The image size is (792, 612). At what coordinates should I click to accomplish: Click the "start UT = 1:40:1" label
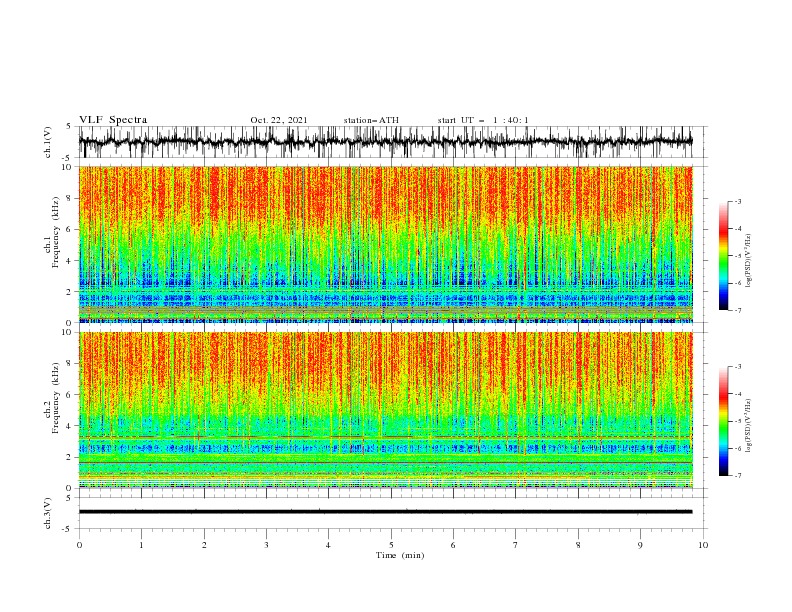click(483, 120)
